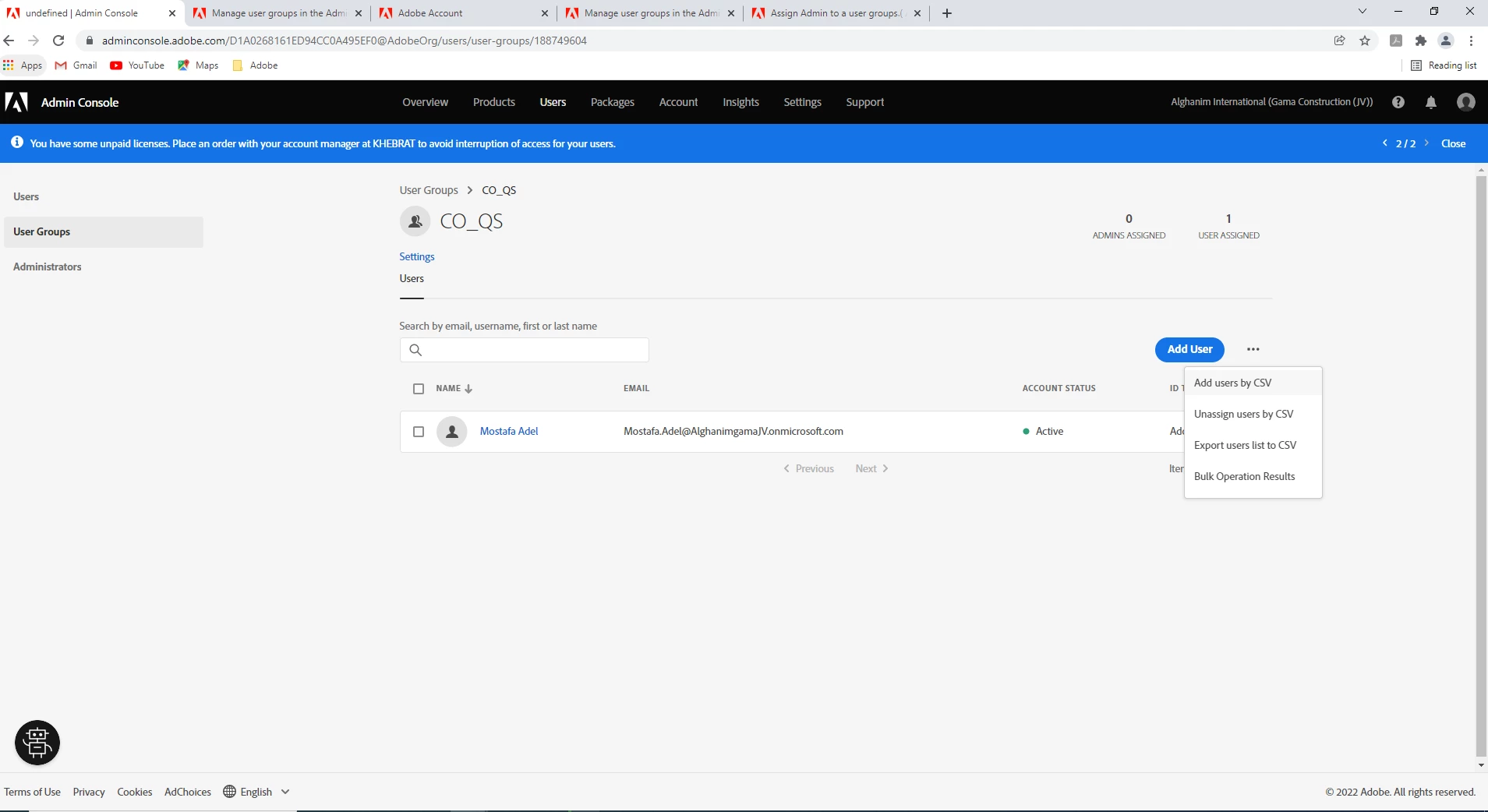The image size is (1488, 812).
Task: Click the globe language icon
Action: (229, 791)
